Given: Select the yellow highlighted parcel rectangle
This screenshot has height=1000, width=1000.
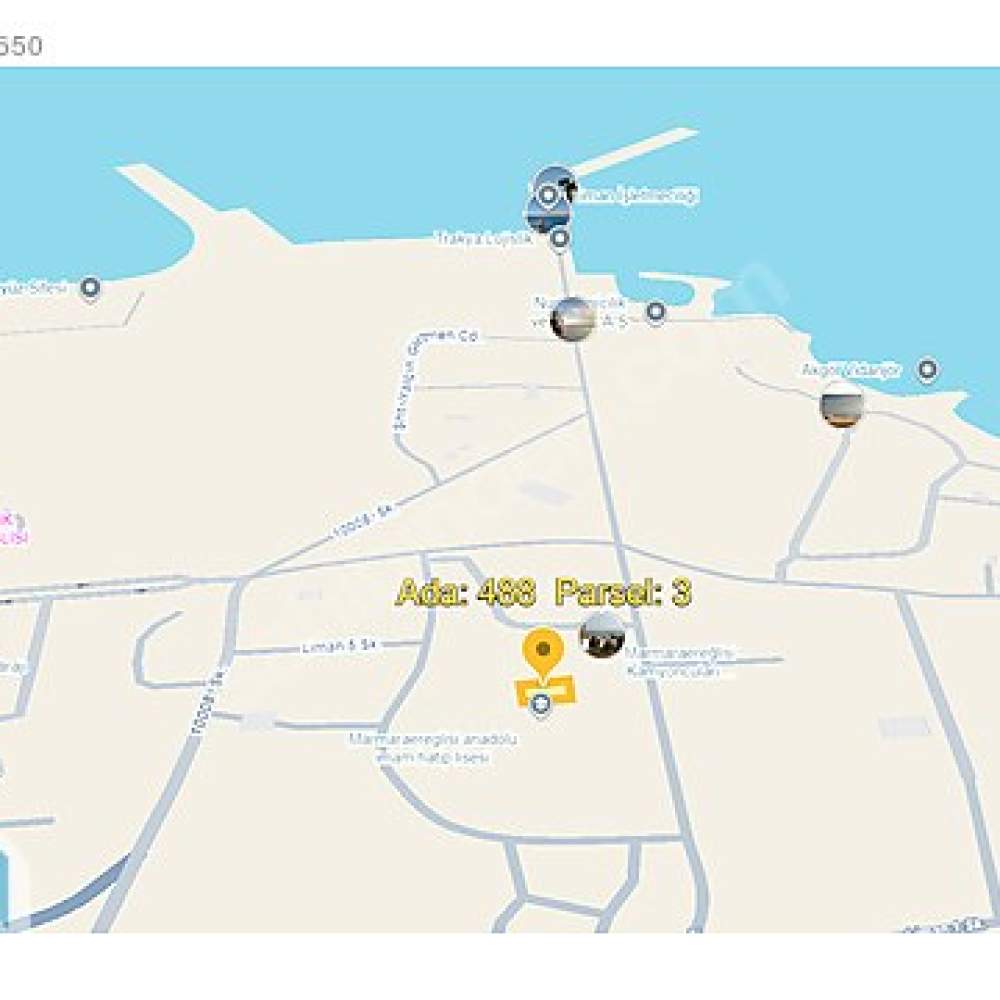Looking at the screenshot, I should click(x=545, y=691).
